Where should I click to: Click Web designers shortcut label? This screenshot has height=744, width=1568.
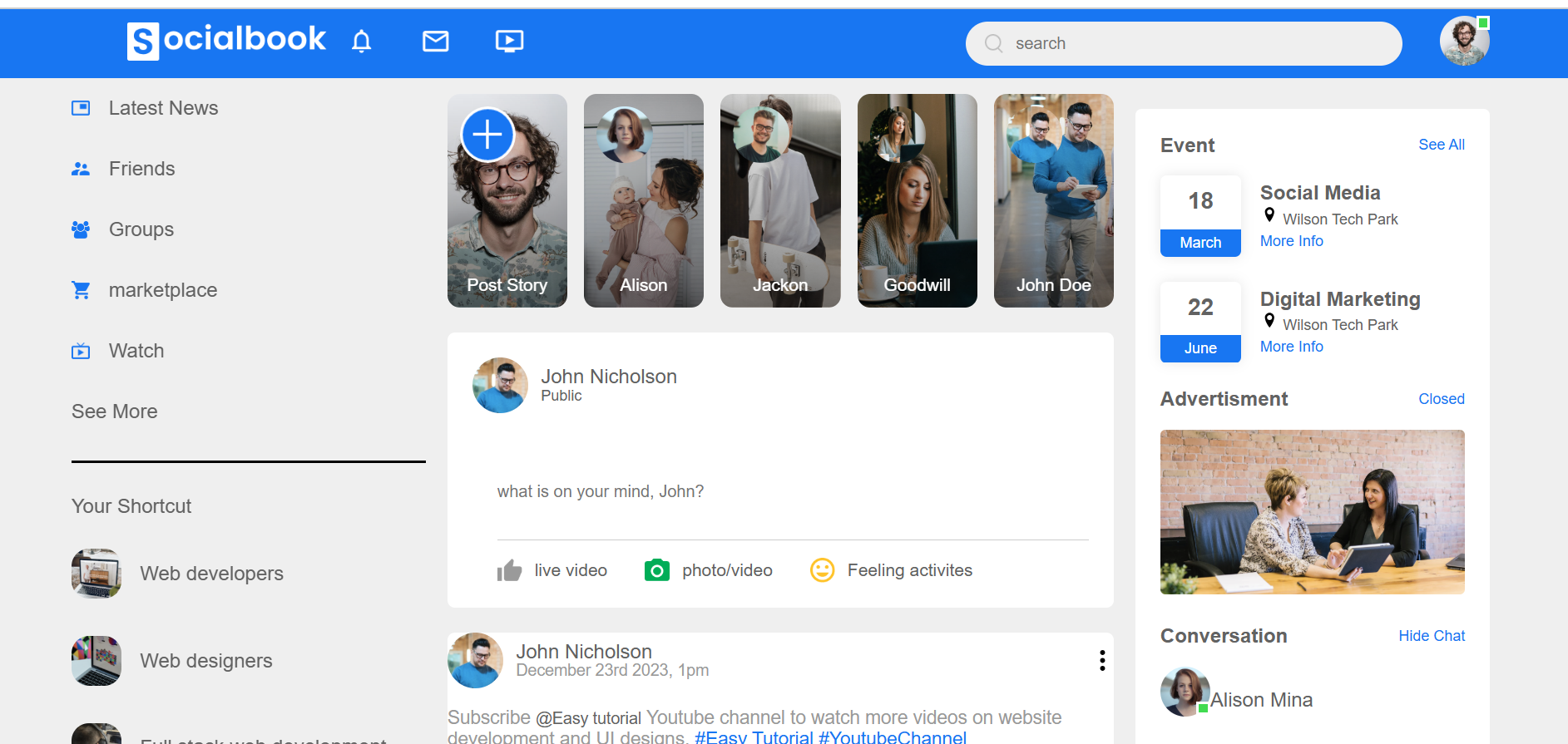tap(206, 661)
